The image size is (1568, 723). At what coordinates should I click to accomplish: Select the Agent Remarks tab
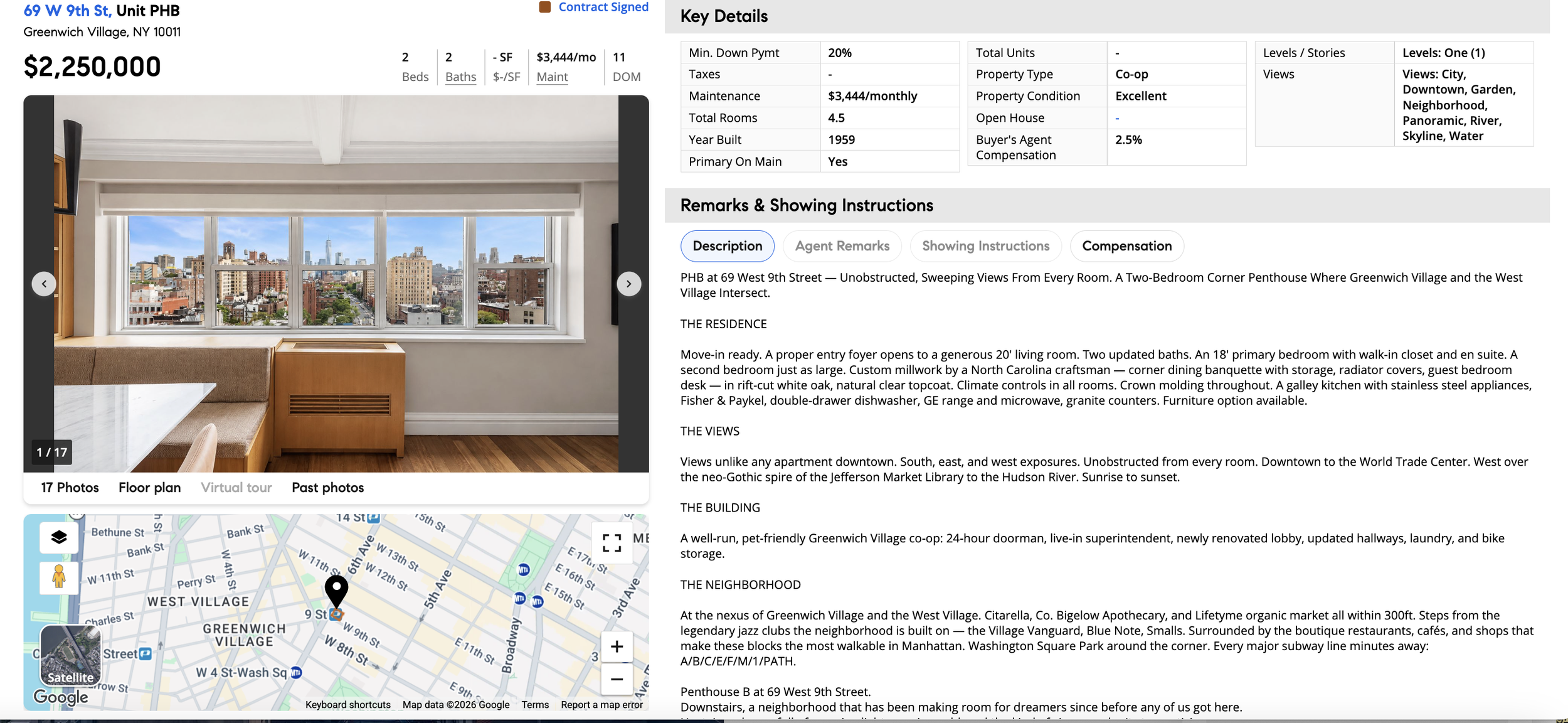[x=842, y=246]
